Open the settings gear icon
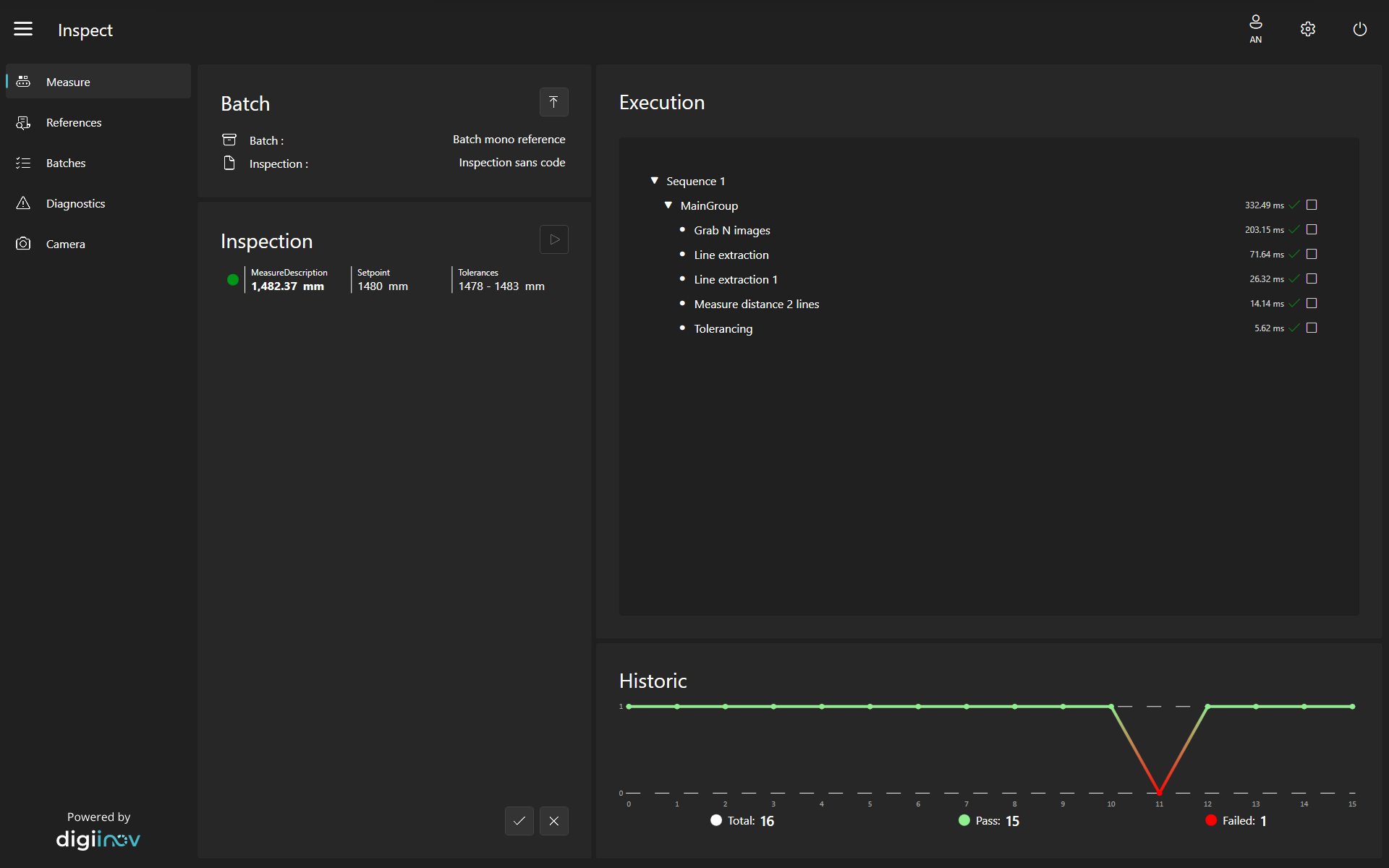This screenshot has width=1389, height=868. coord(1307,29)
